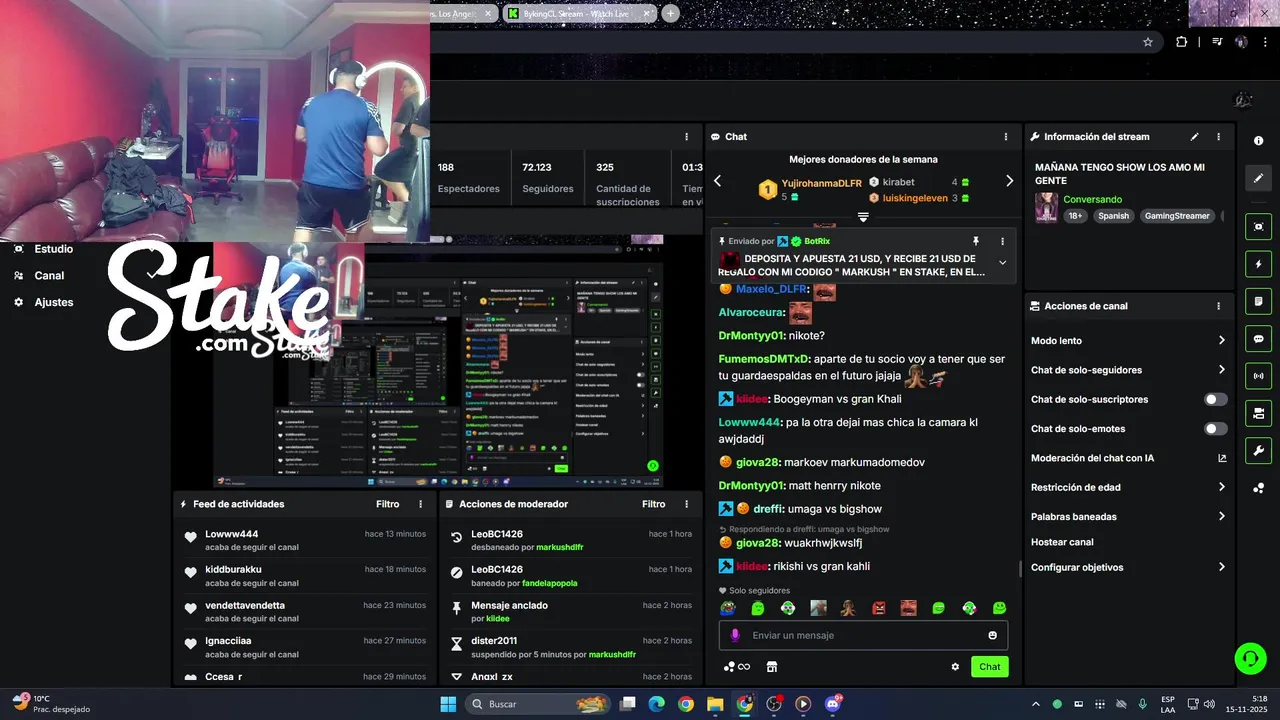Click the green headset support button
Image resolution: width=1280 pixels, height=720 pixels.
(1250, 658)
